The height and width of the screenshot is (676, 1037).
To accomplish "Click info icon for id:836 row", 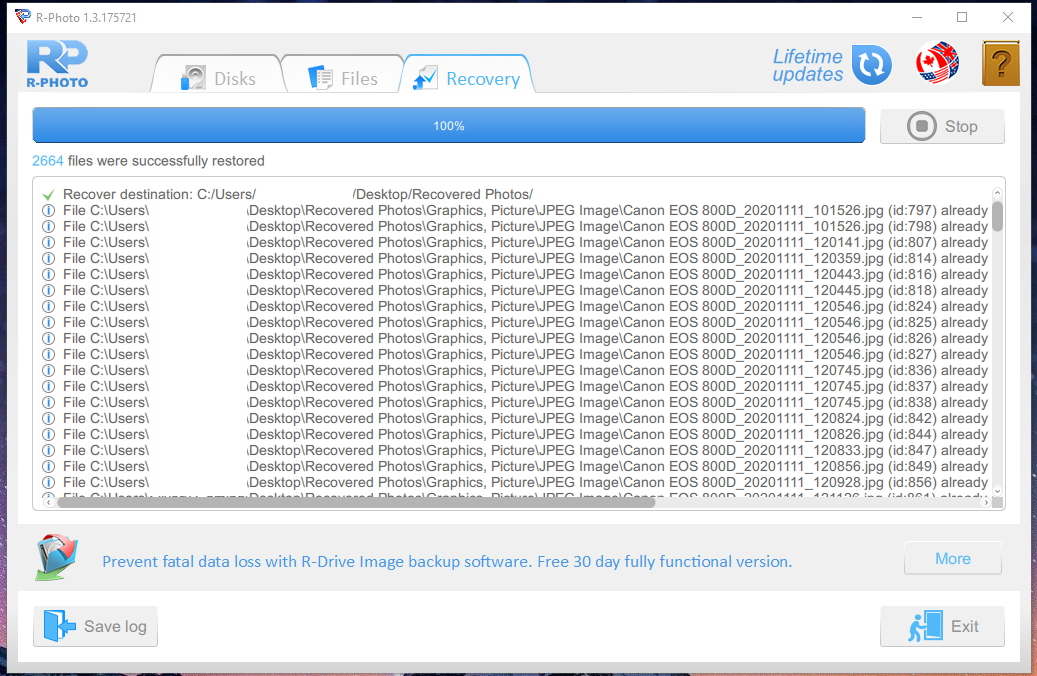I will click(x=48, y=370).
